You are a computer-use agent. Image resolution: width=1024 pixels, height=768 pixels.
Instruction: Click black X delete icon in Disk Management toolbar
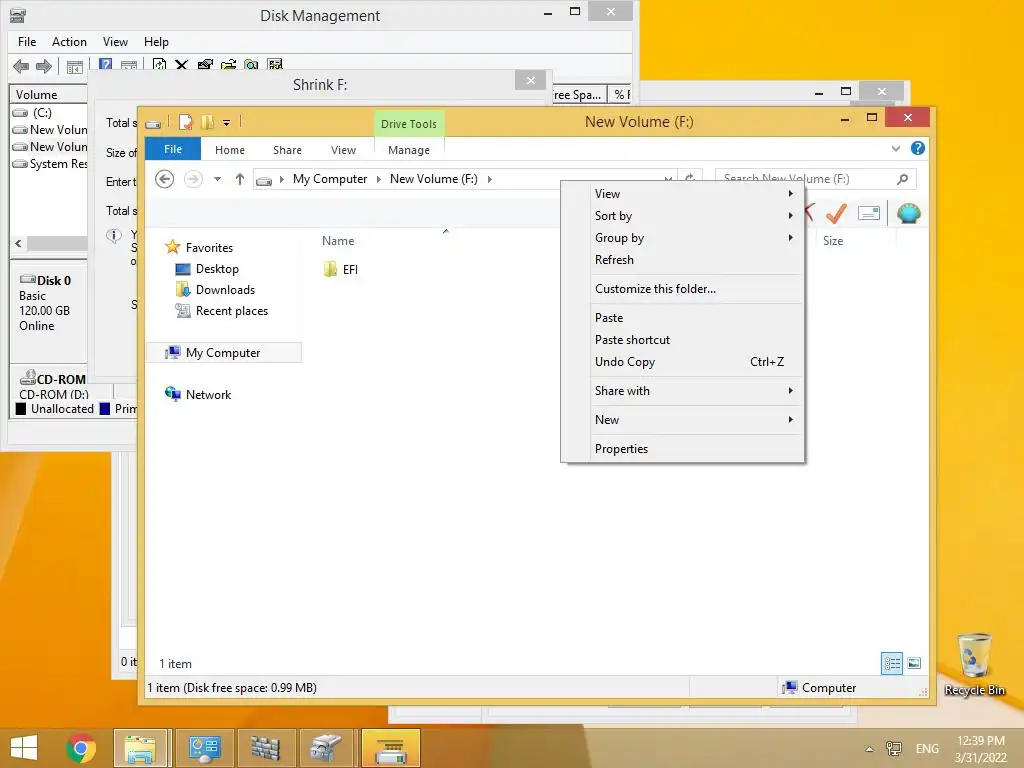point(182,65)
